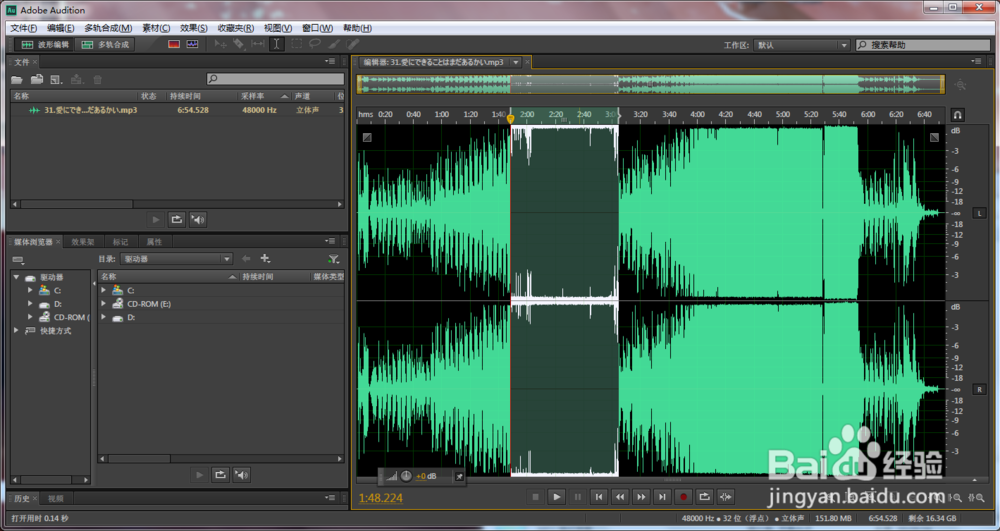
Task: Expand CD-ROM (E:) in the file list
Action: 103,304
